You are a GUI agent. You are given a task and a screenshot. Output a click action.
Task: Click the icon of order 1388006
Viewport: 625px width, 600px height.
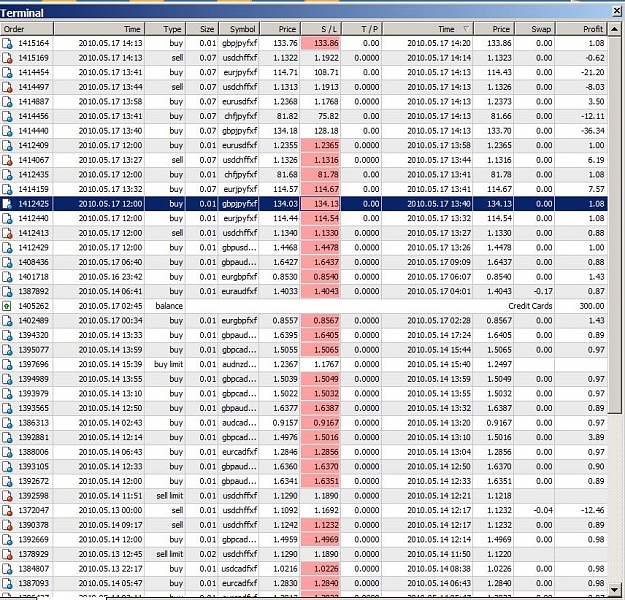7,452
